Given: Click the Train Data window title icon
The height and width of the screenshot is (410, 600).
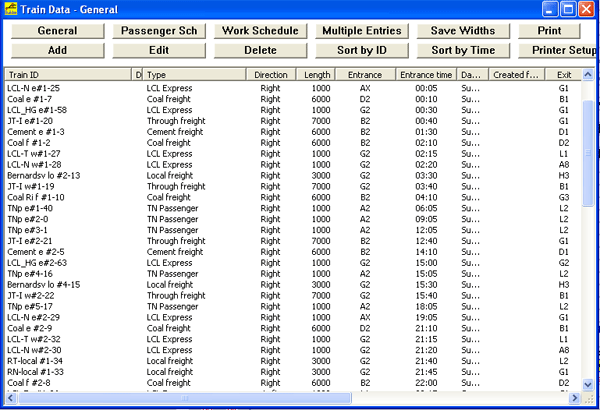Looking at the screenshot, I should click(x=10, y=9).
